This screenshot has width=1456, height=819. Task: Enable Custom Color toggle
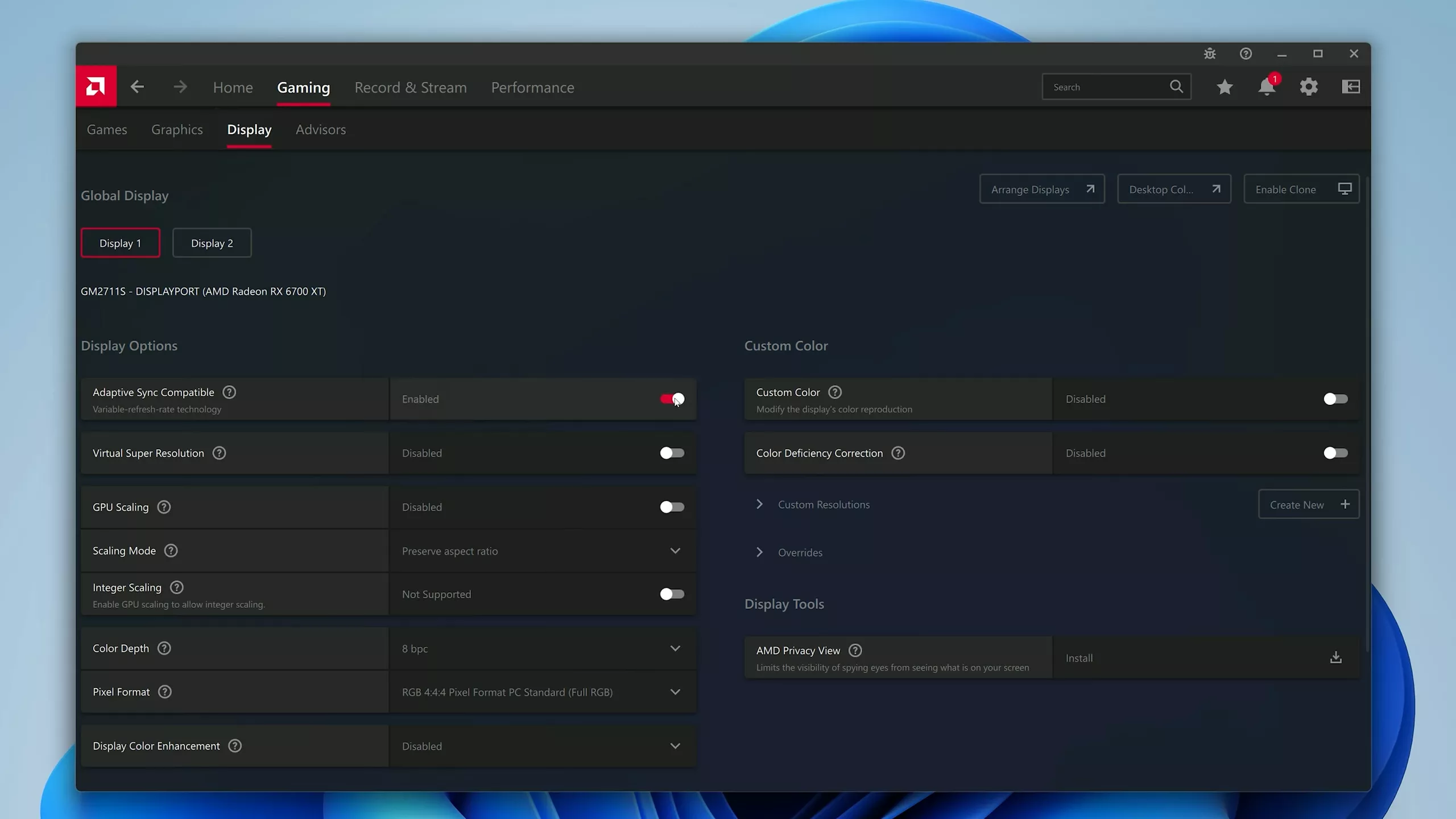tap(1335, 399)
